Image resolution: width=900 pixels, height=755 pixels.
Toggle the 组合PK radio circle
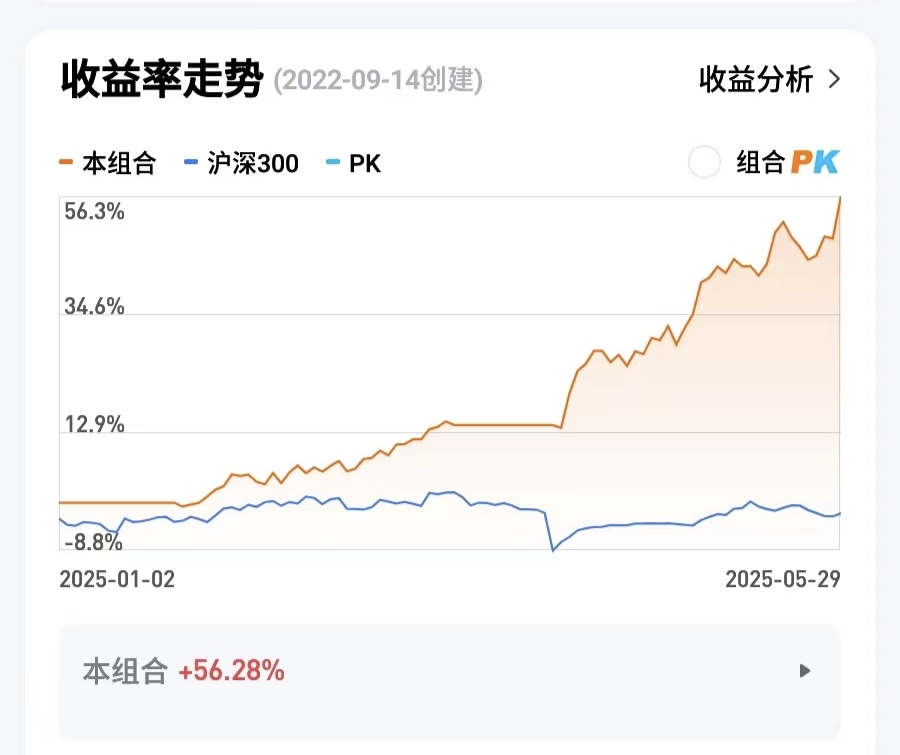[704, 162]
